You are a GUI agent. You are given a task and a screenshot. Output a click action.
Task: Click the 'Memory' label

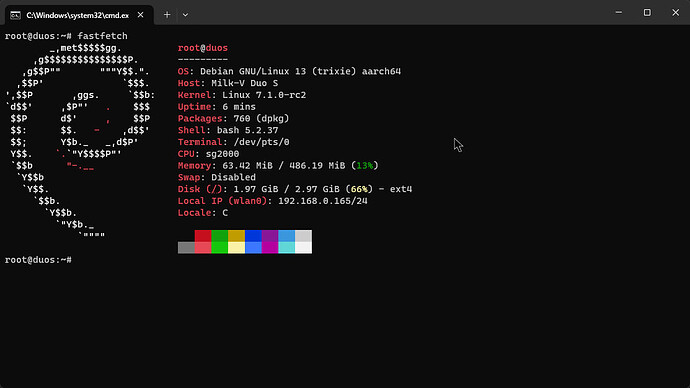pyautogui.click(x=195, y=166)
